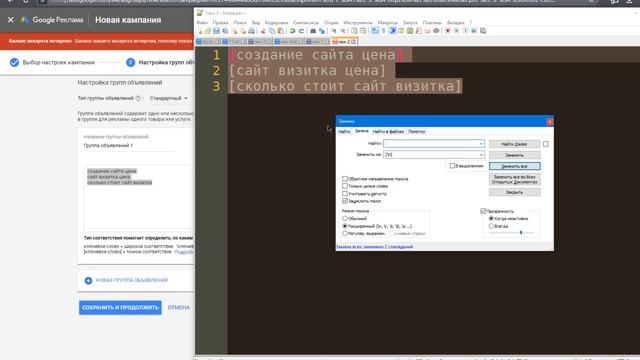Image resolution: width=640 pixels, height=360 pixels.
Task: Switch to the Mark tab in dialog
Action: pyautogui.click(x=416, y=131)
